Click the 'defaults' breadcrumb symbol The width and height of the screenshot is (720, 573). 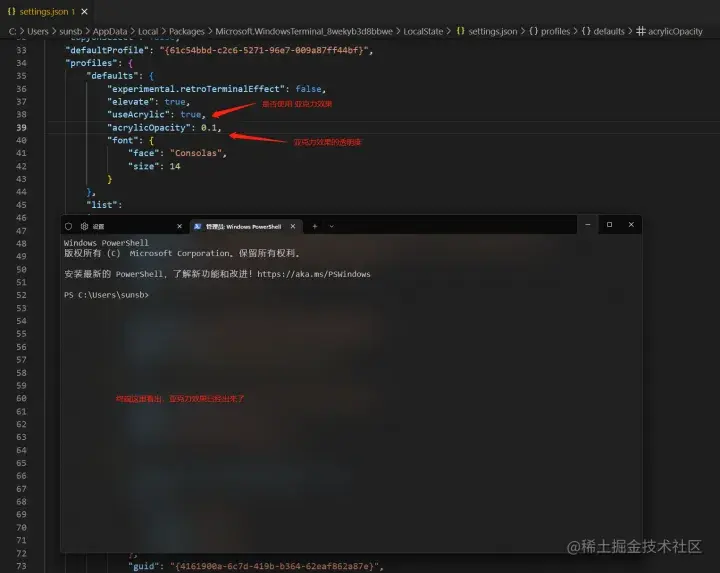(x=603, y=31)
